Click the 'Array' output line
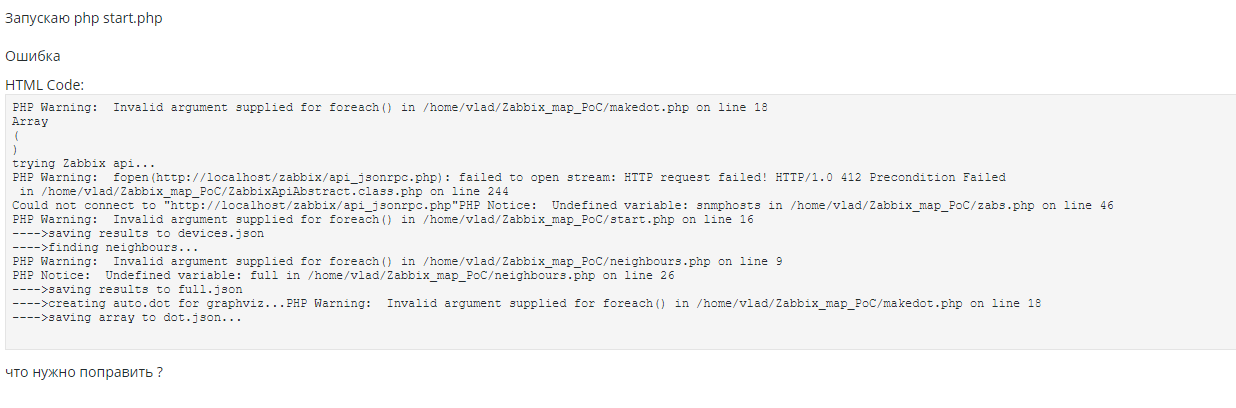Viewport: 1236px width, 408px height. point(30,121)
